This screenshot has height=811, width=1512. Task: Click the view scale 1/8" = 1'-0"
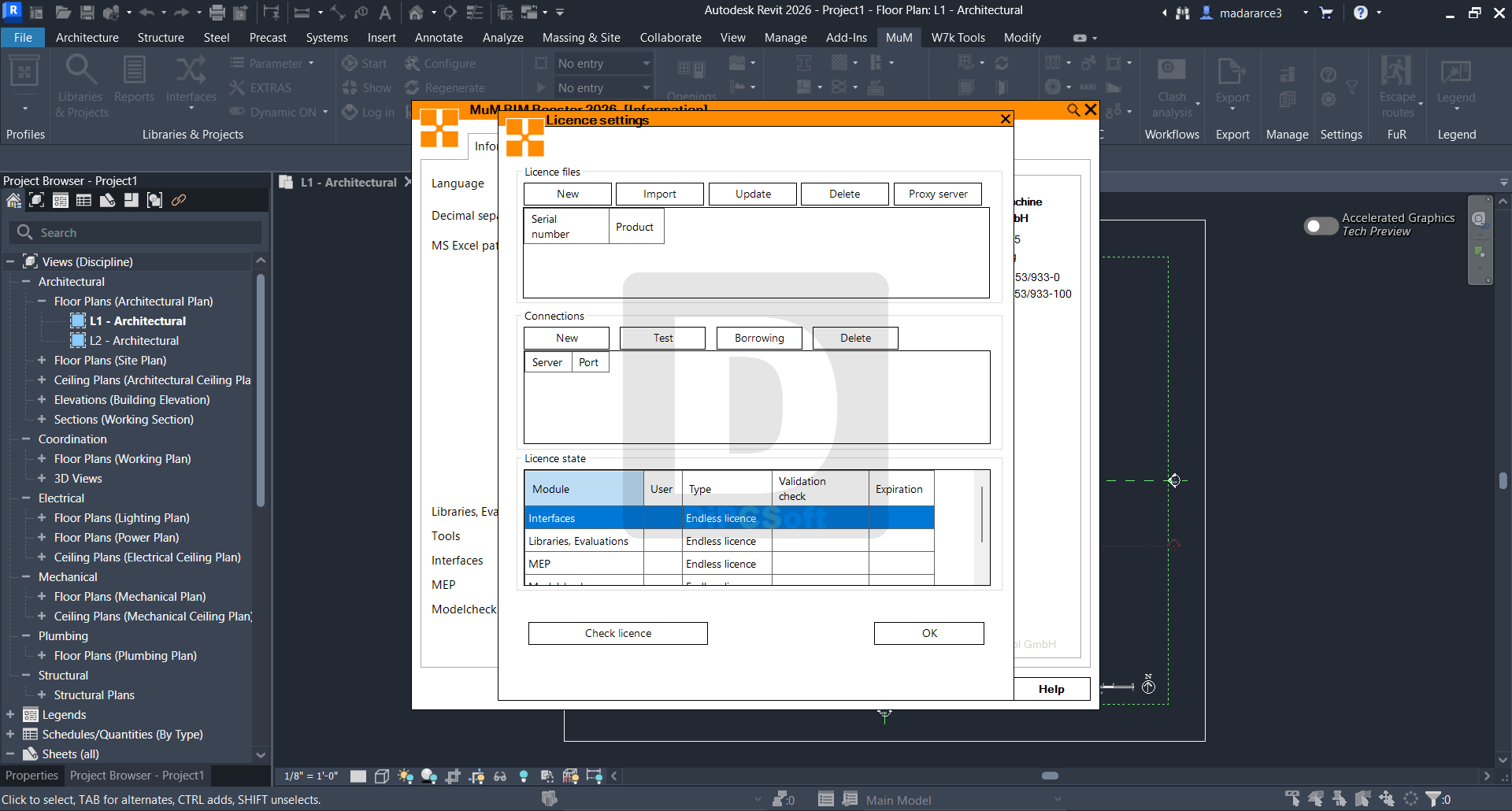[x=311, y=776]
